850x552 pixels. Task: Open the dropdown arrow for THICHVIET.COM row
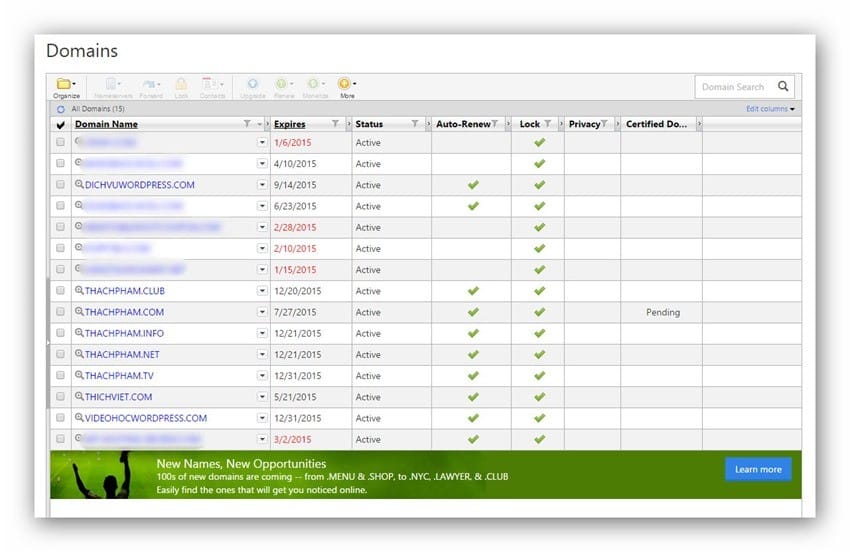tap(262, 396)
